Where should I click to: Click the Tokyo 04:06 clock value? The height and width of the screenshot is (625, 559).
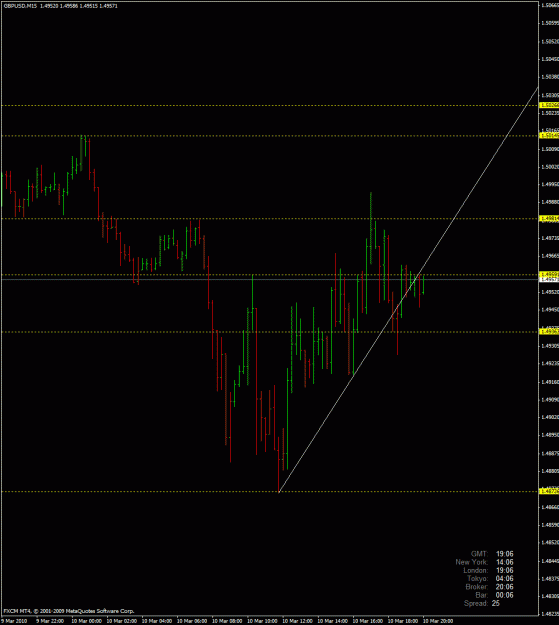pyautogui.click(x=504, y=579)
